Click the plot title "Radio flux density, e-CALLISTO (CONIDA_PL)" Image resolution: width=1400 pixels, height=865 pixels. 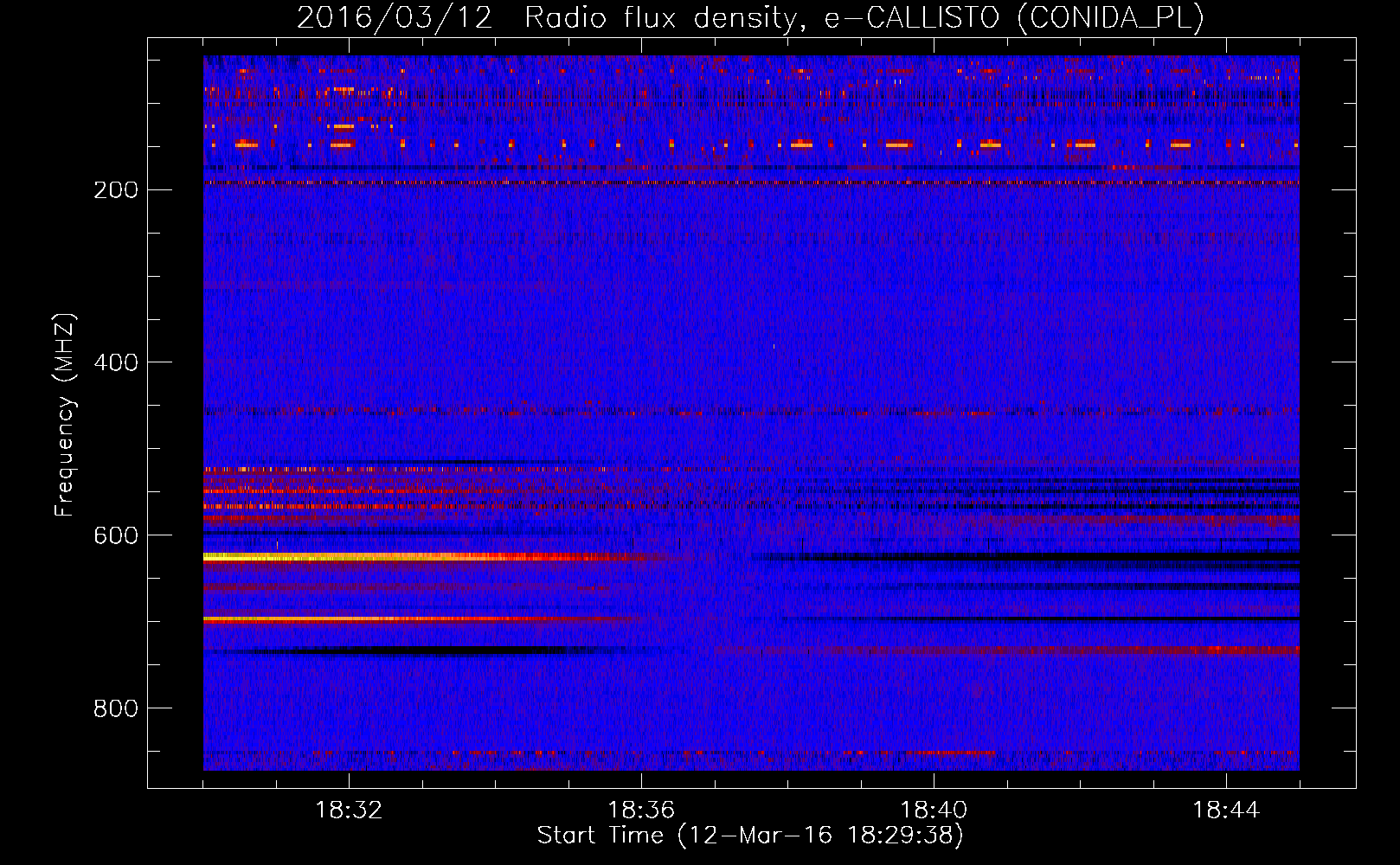click(x=864, y=18)
